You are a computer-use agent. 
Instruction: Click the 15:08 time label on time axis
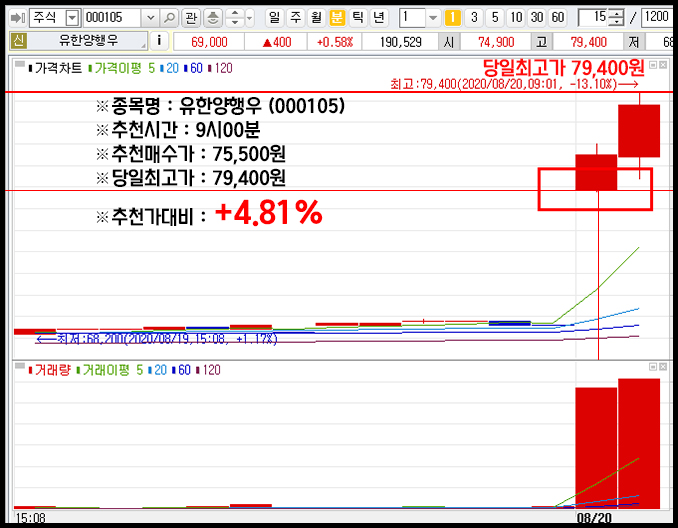(x=30, y=518)
